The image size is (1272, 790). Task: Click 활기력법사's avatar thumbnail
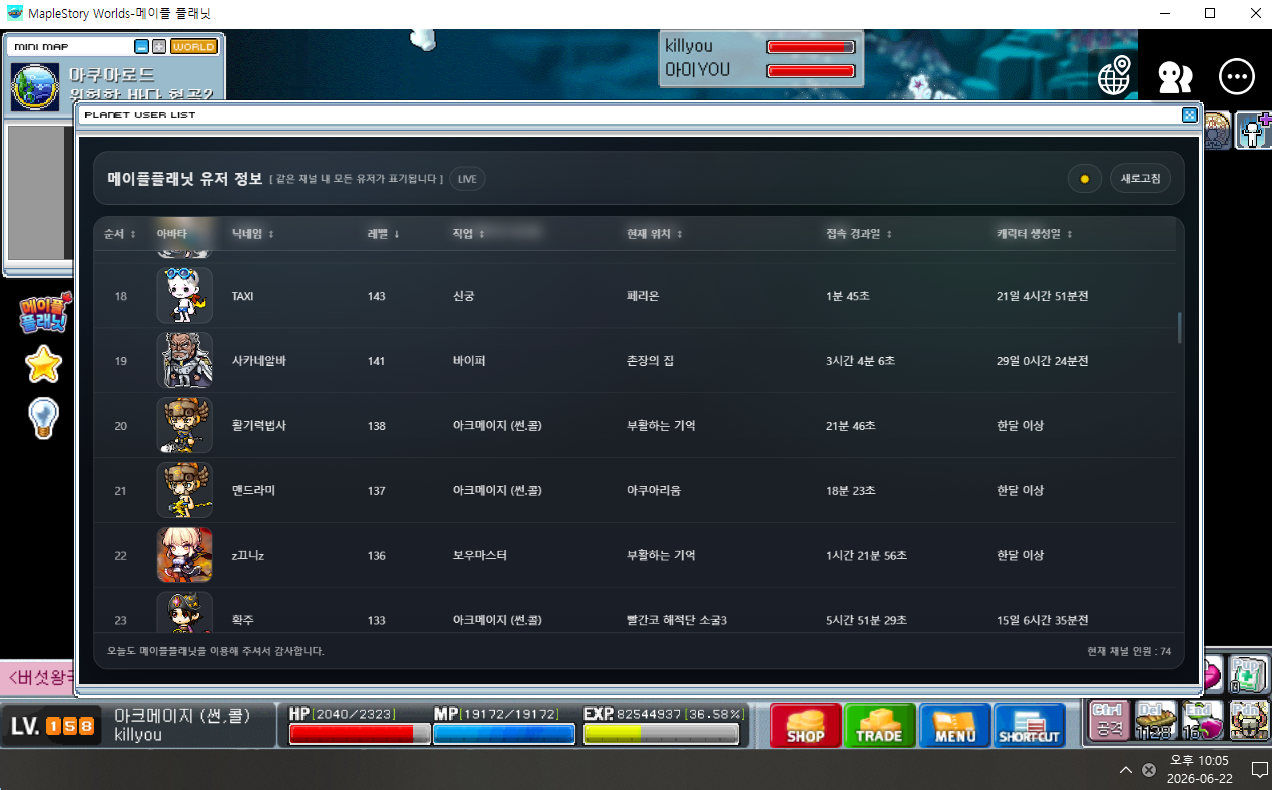(184, 425)
